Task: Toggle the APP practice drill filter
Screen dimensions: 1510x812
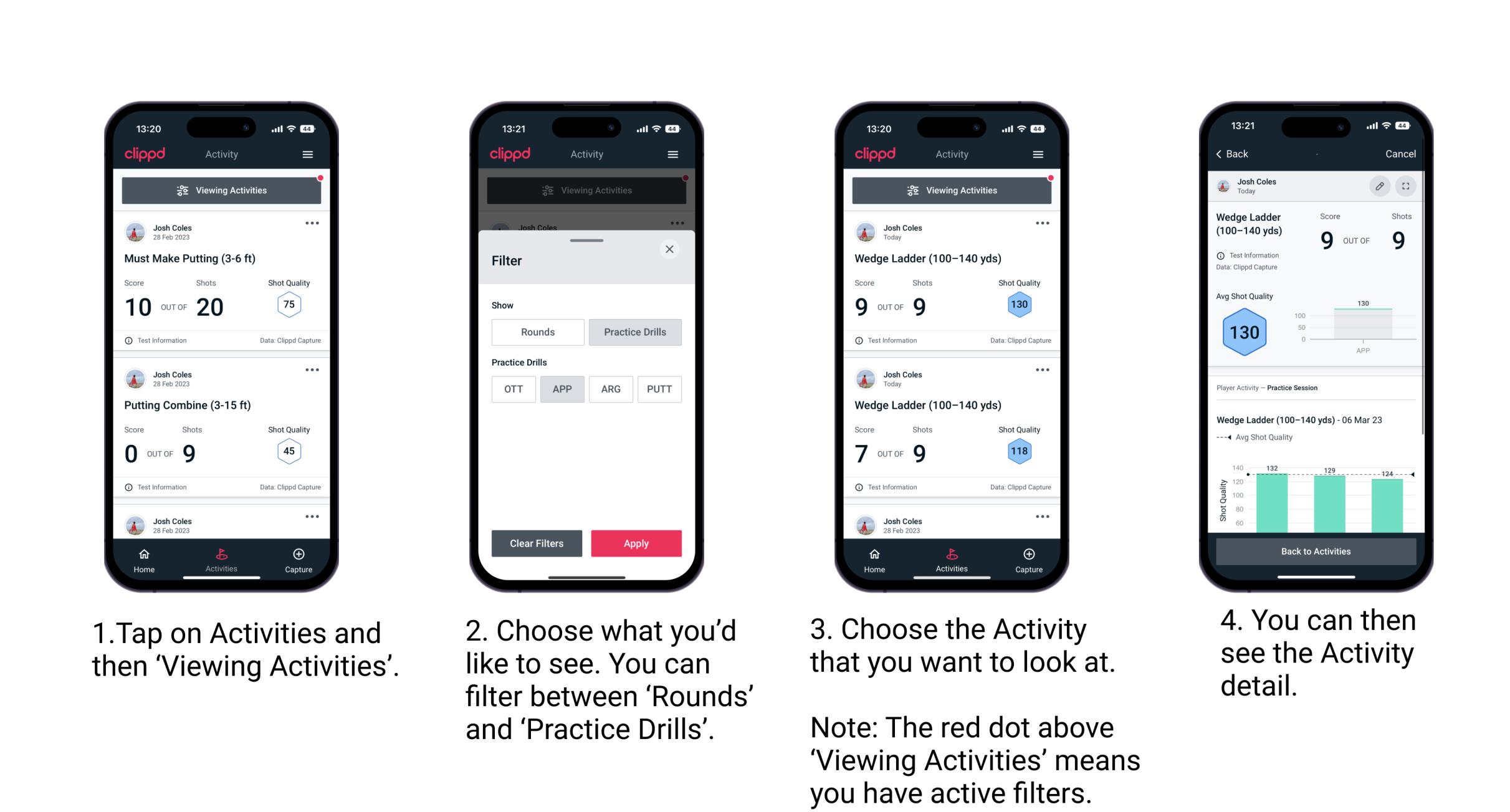Action: pyautogui.click(x=562, y=389)
